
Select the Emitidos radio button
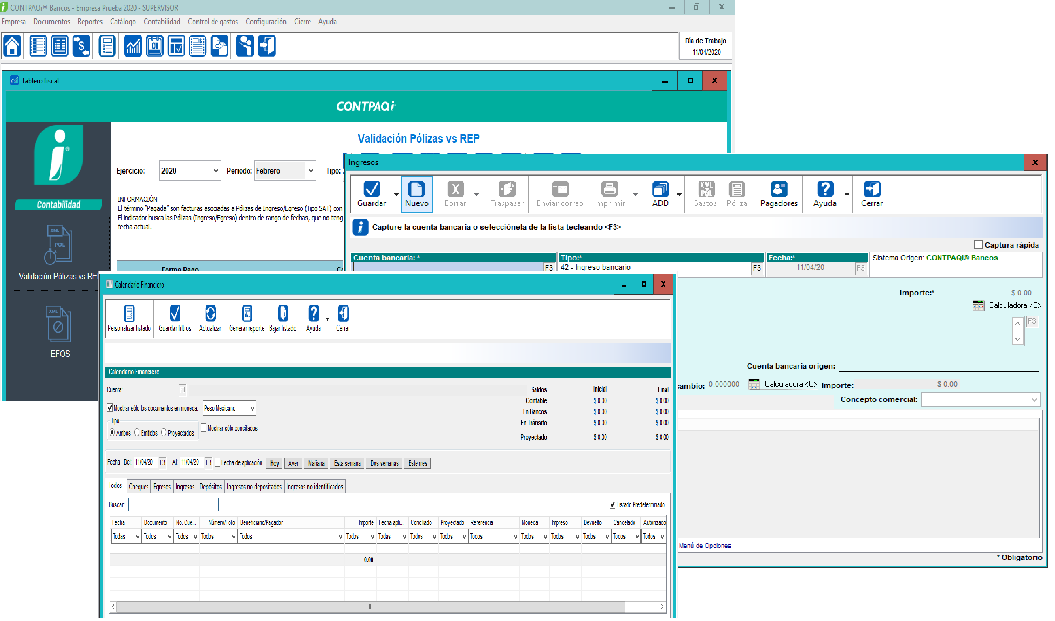[x=137, y=433]
